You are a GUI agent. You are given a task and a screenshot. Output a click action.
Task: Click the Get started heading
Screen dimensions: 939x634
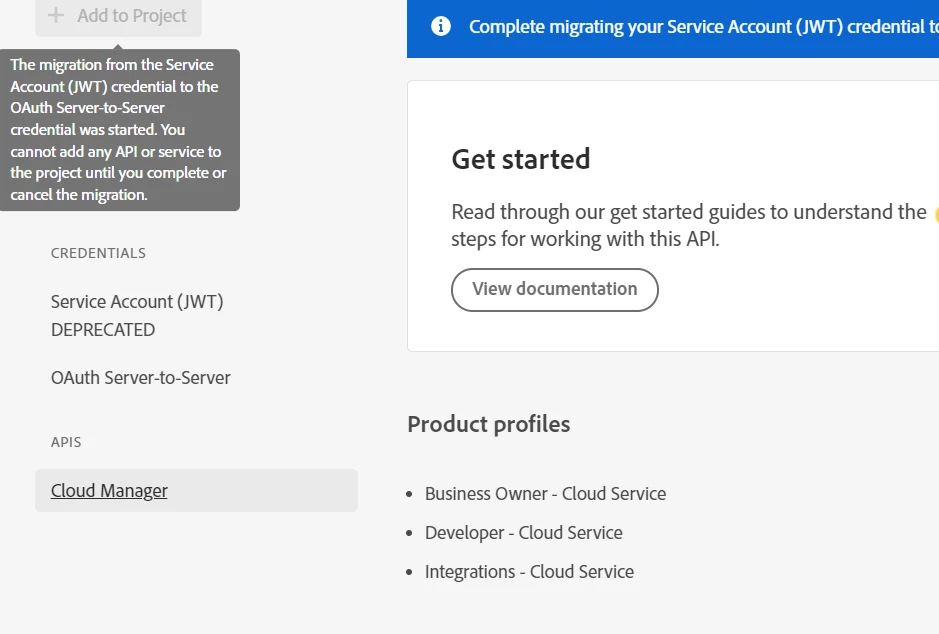521,159
